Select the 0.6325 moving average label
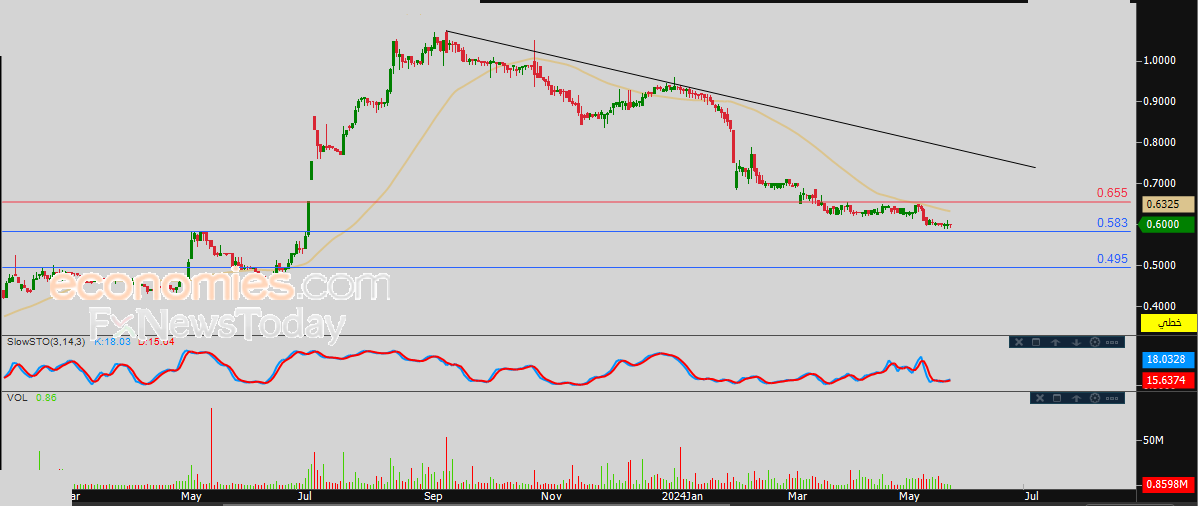This screenshot has width=1198, height=506. [1167, 204]
